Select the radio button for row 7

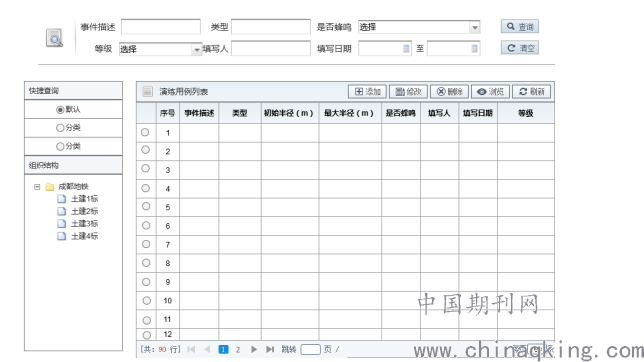click(x=146, y=244)
